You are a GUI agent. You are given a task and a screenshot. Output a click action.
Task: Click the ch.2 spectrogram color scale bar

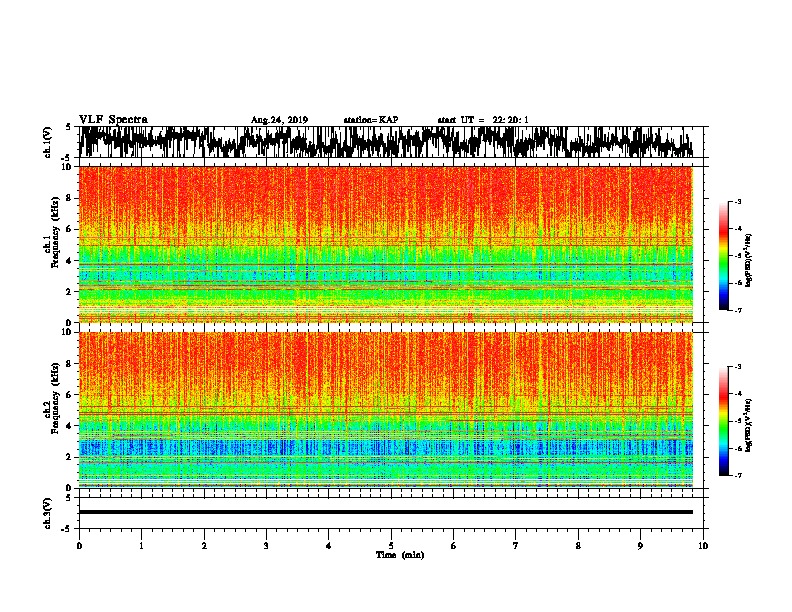click(x=724, y=421)
